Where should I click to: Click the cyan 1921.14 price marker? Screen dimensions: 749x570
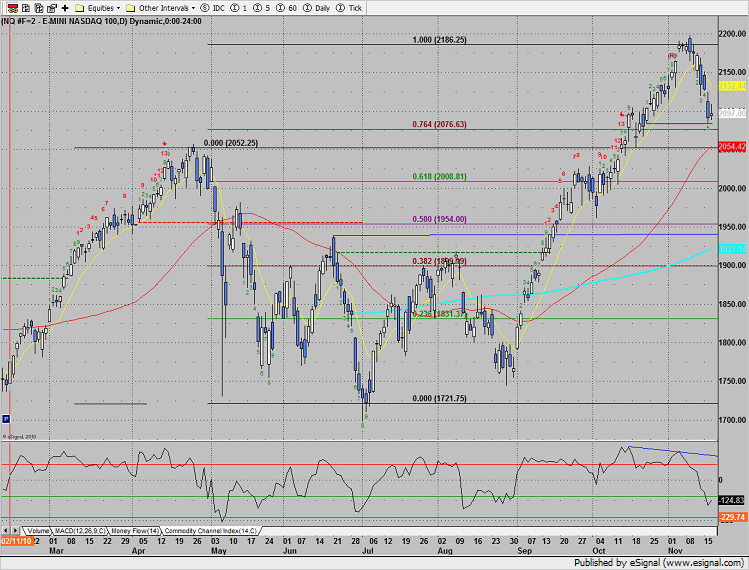coord(732,249)
